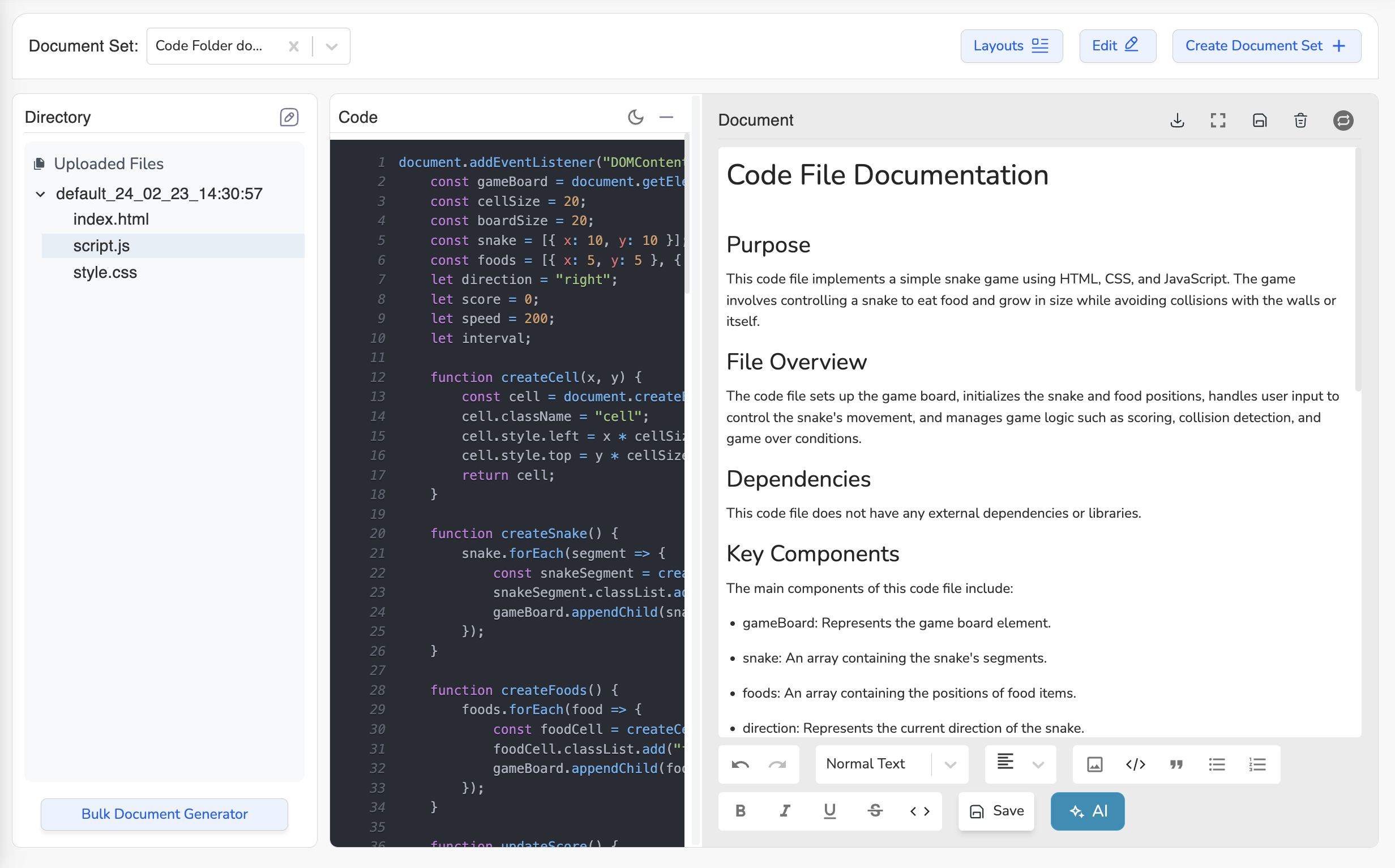Enter fullscreen mode for the document
The image size is (1395, 868).
tap(1218, 120)
